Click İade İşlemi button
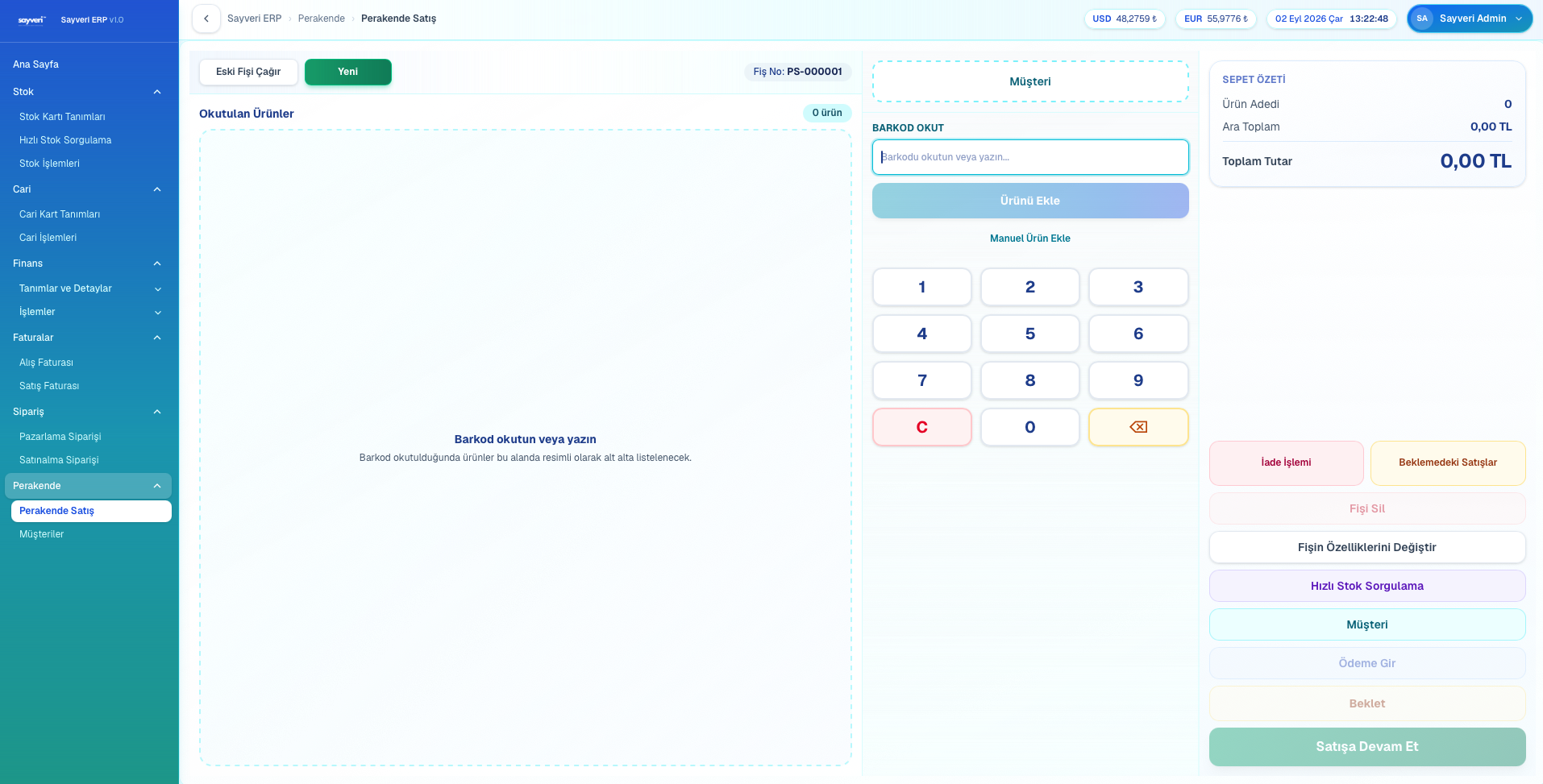 pyautogui.click(x=1287, y=463)
